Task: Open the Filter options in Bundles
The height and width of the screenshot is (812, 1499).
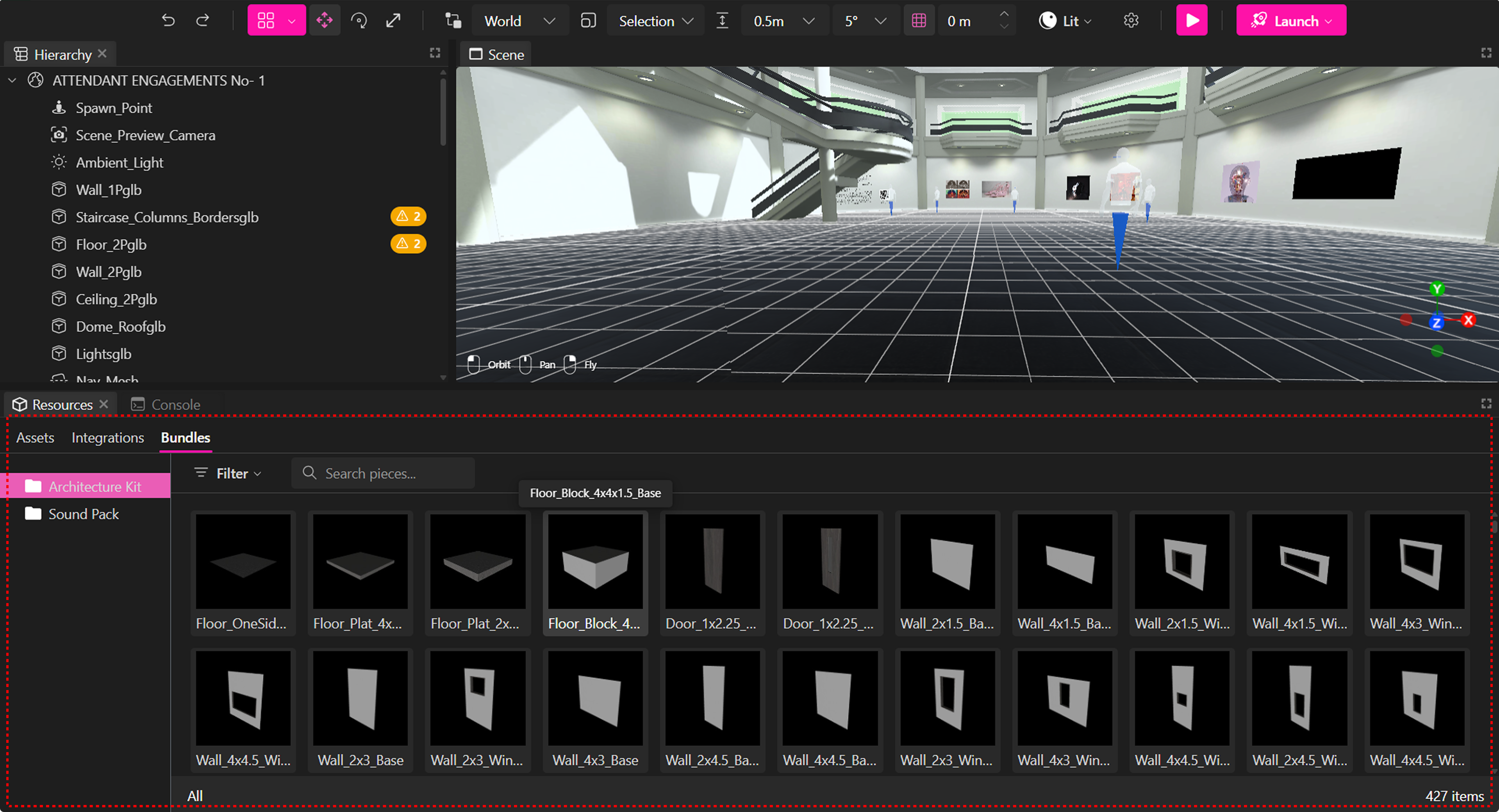Action: (228, 473)
